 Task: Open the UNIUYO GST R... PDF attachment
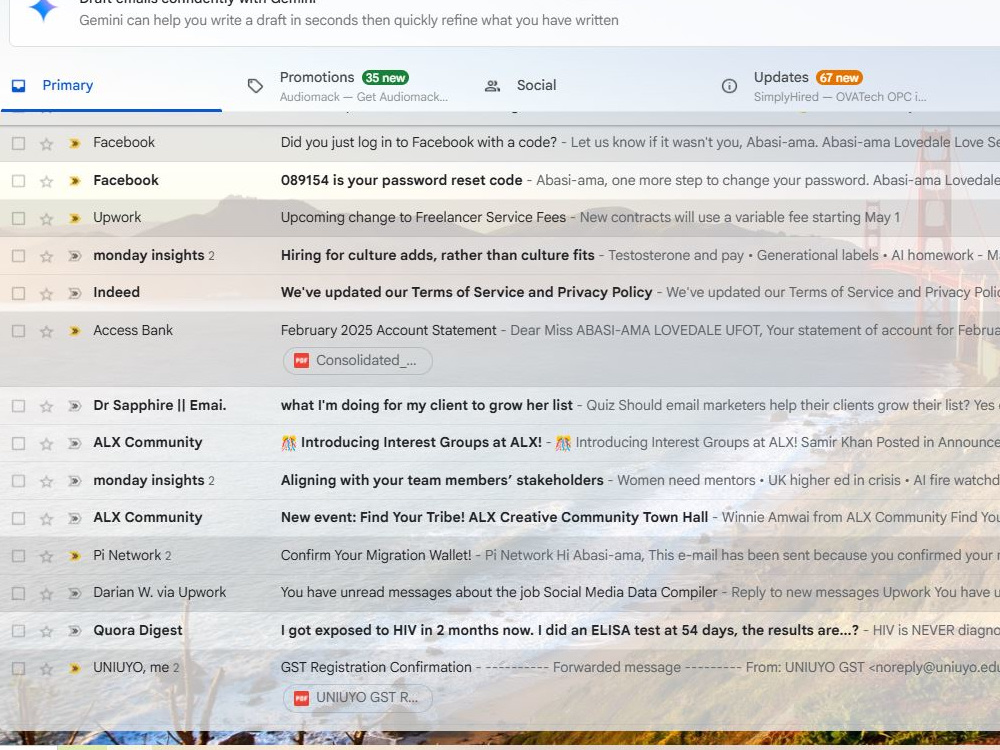click(358, 698)
